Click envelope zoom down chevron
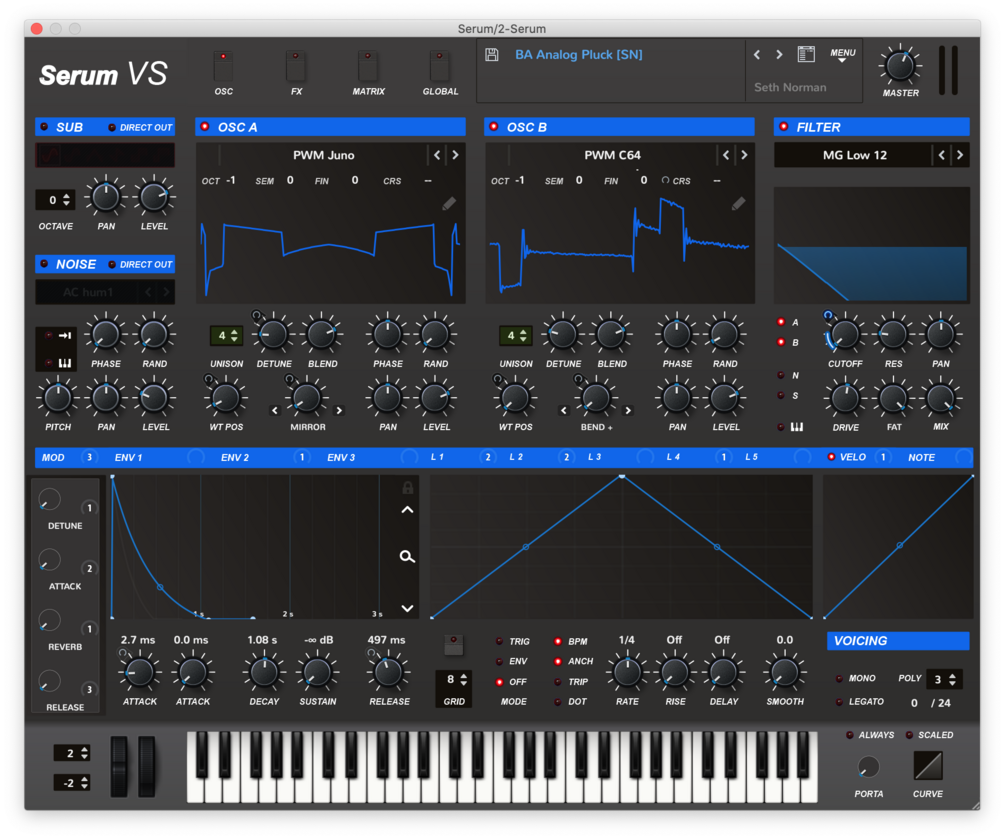 point(407,608)
